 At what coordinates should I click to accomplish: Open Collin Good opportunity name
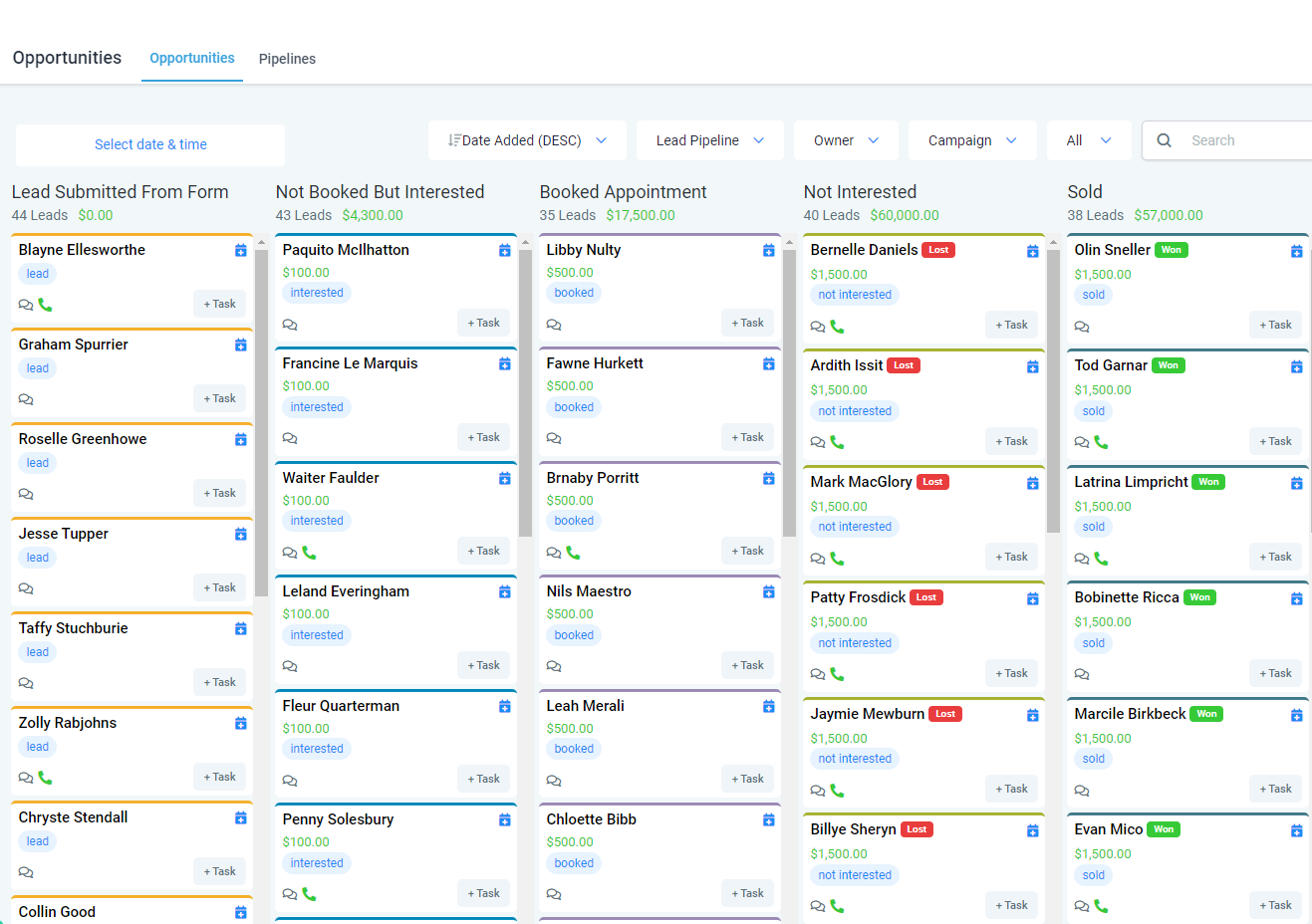[57, 912]
